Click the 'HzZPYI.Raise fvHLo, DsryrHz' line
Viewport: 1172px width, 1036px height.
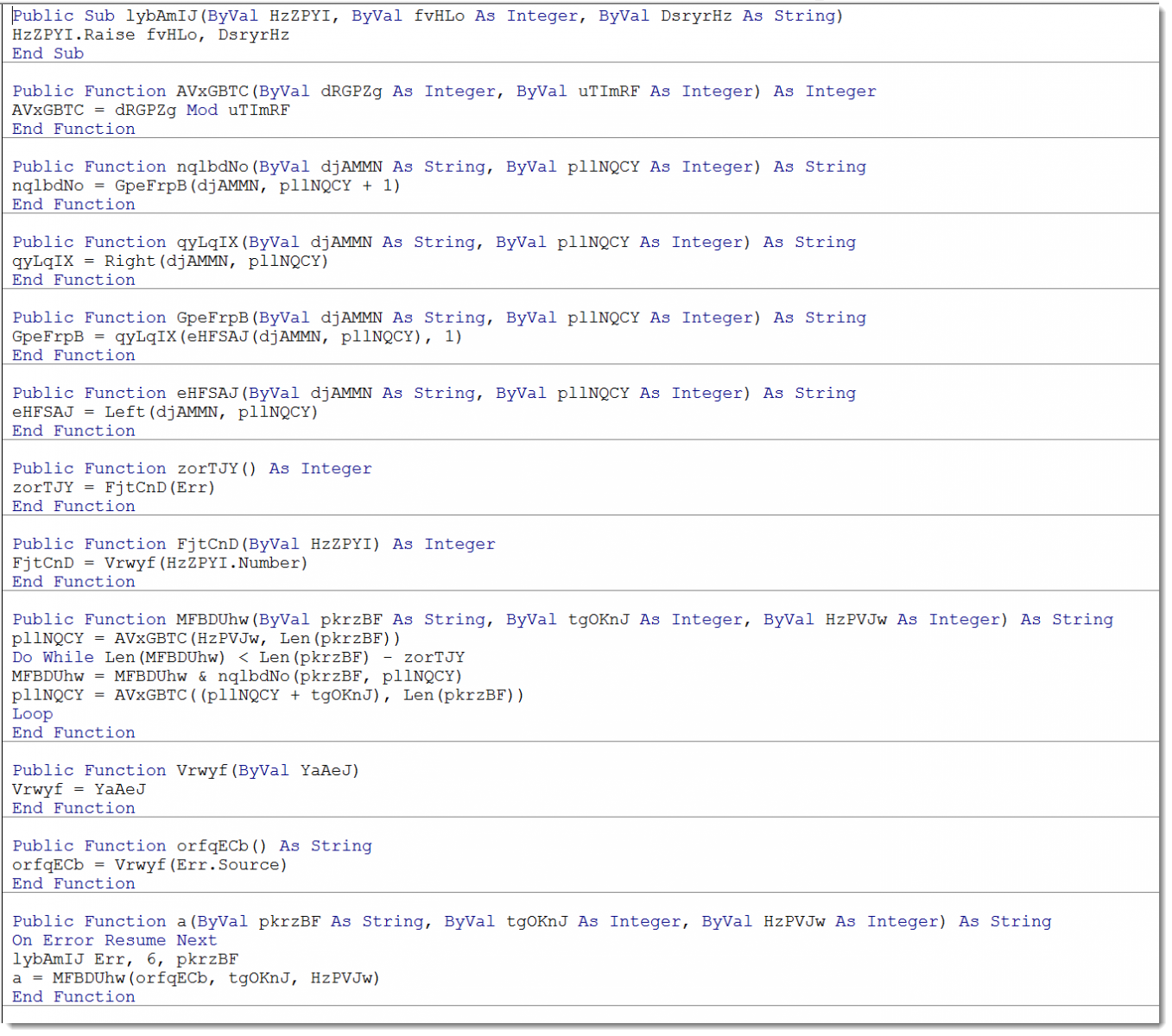(151, 35)
